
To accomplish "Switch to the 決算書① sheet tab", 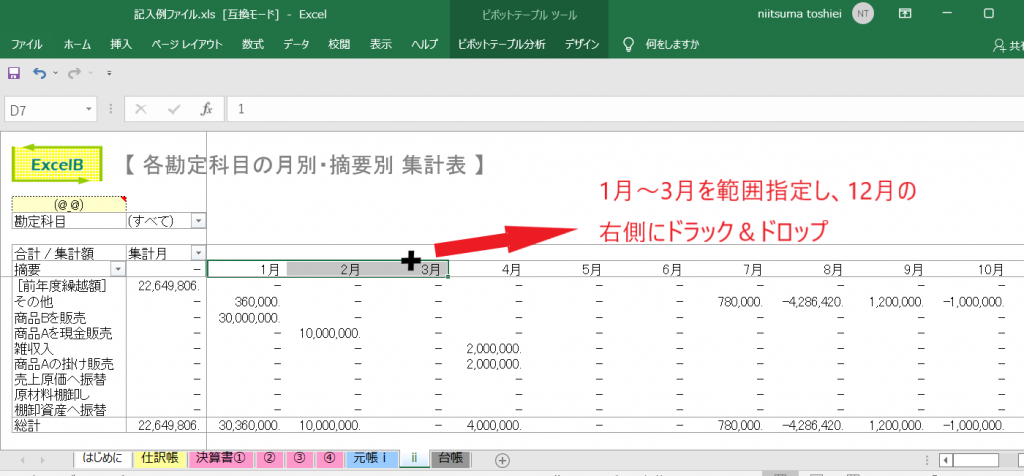I will [x=221, y=458].
